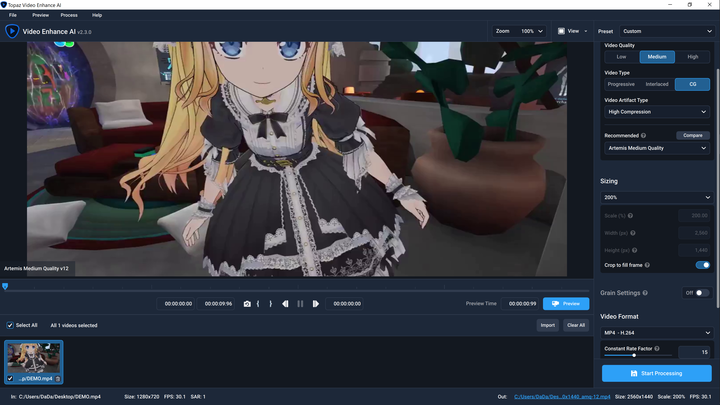Click the Compare button
The height and width of the screenshot is (405, 720).
point(693,135)
